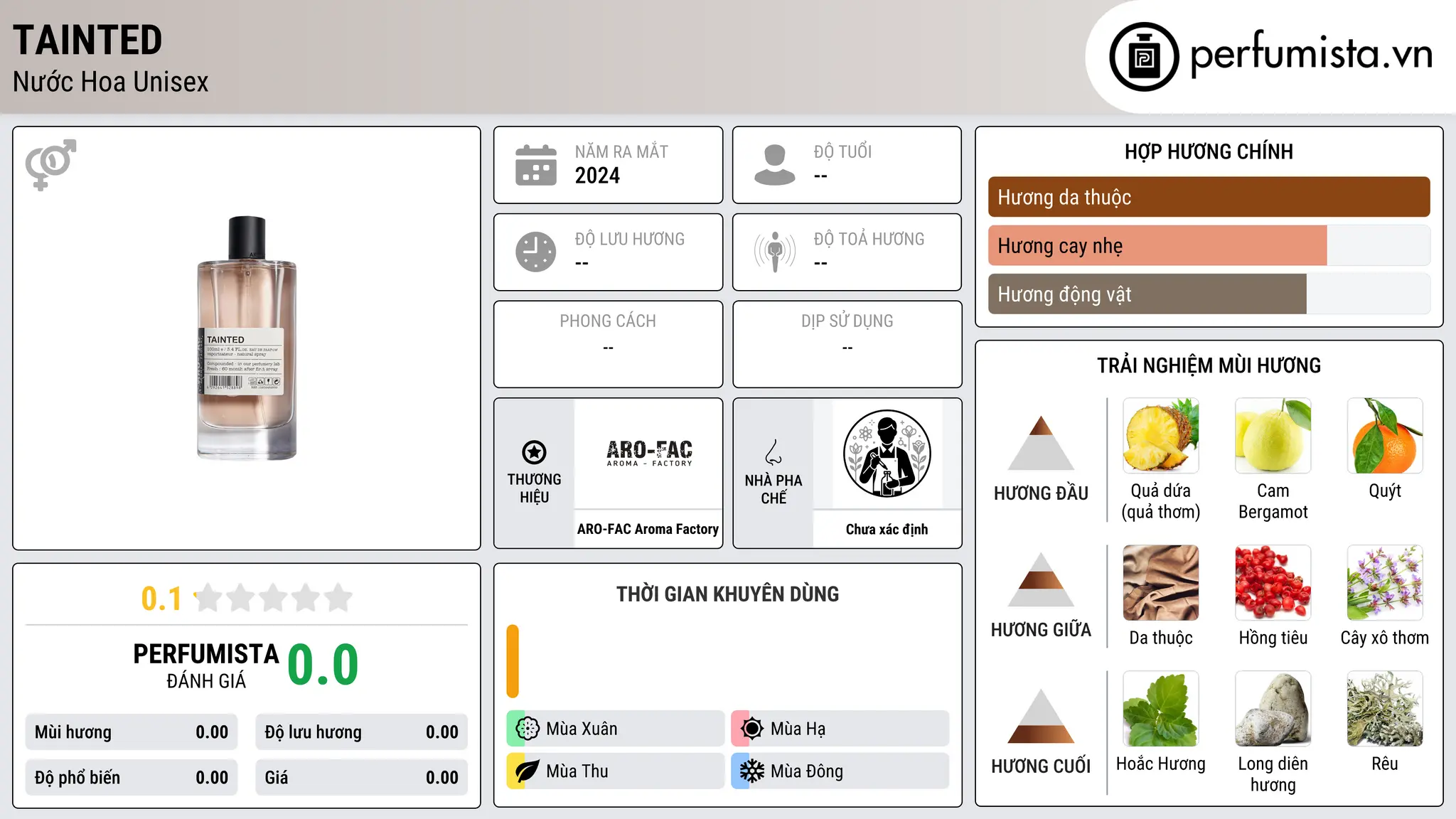This screenshot has width=1456, height=819.
Task: Click the Hương đầu pyramid icon
Action: 1041,442
